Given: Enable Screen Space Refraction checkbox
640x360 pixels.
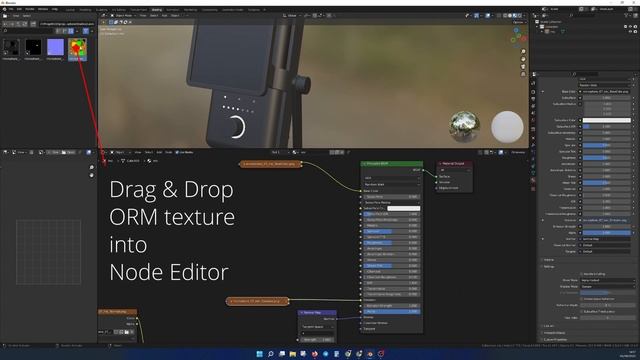Looking at the screenshot, I should [x=582, y=299].
